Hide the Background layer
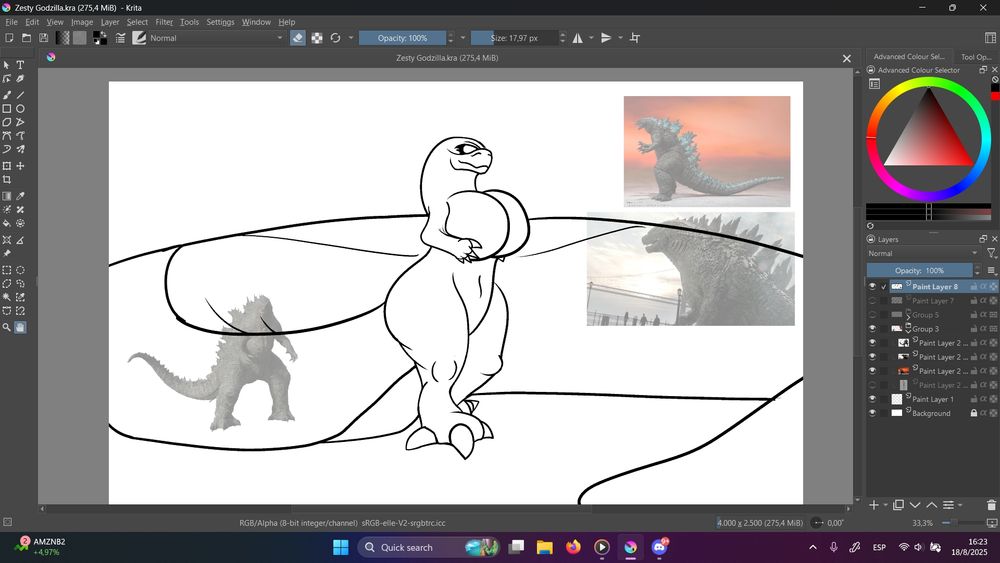The image size is (1000, 563). point(872,413)
